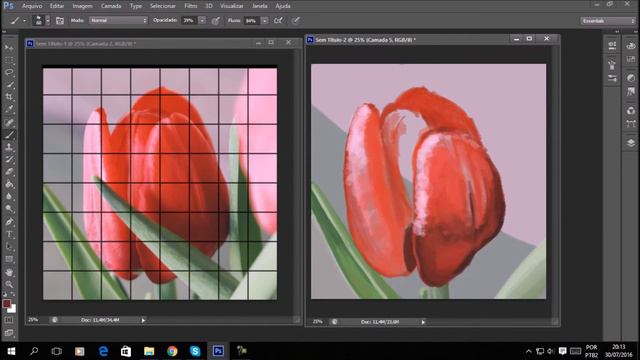This screenshot has height=360, width=640.
Task: Select the Spot Healing Brush tool
Action: 9,122
